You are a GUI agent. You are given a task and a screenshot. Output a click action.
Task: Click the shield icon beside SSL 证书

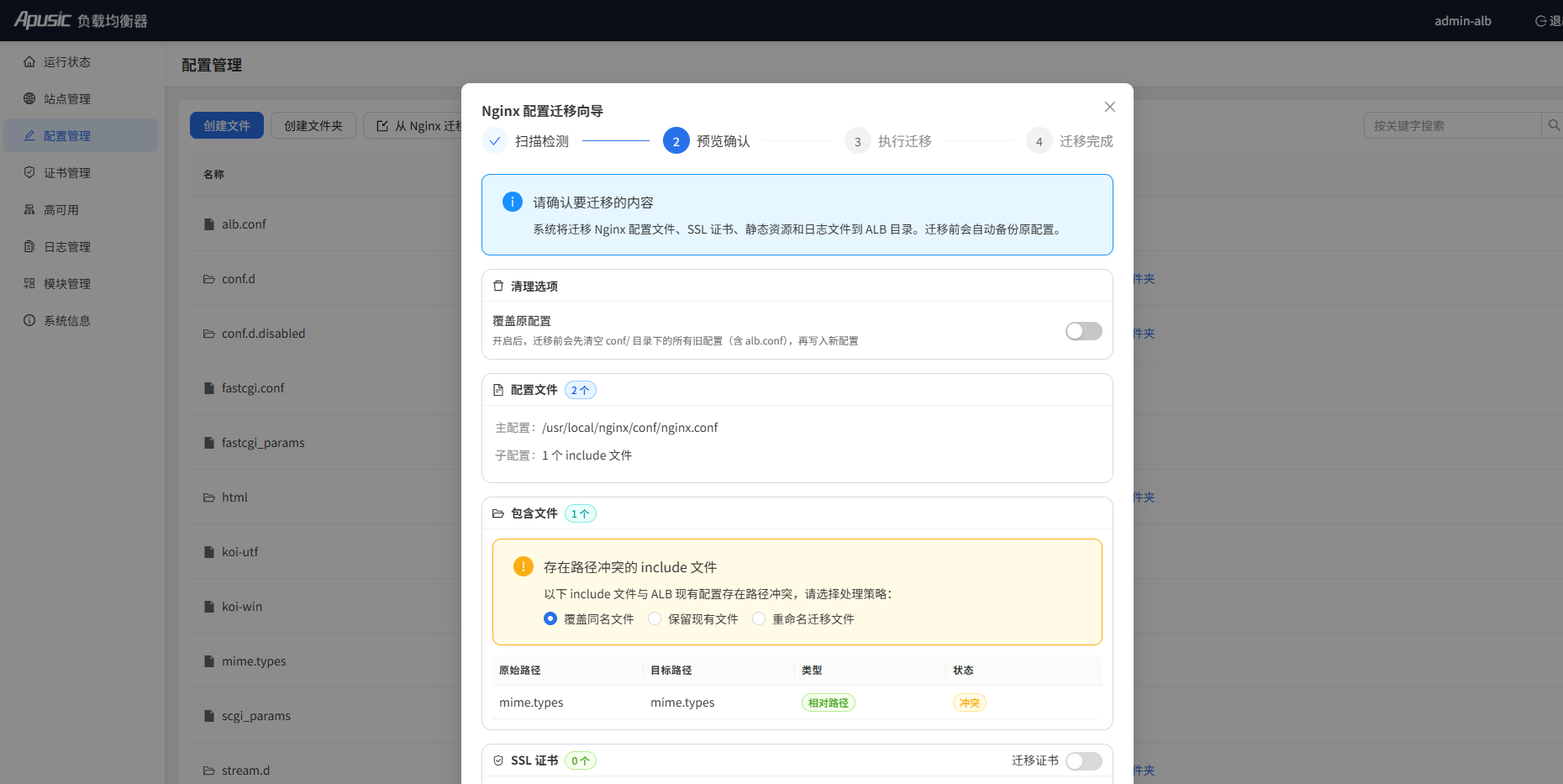498,760
